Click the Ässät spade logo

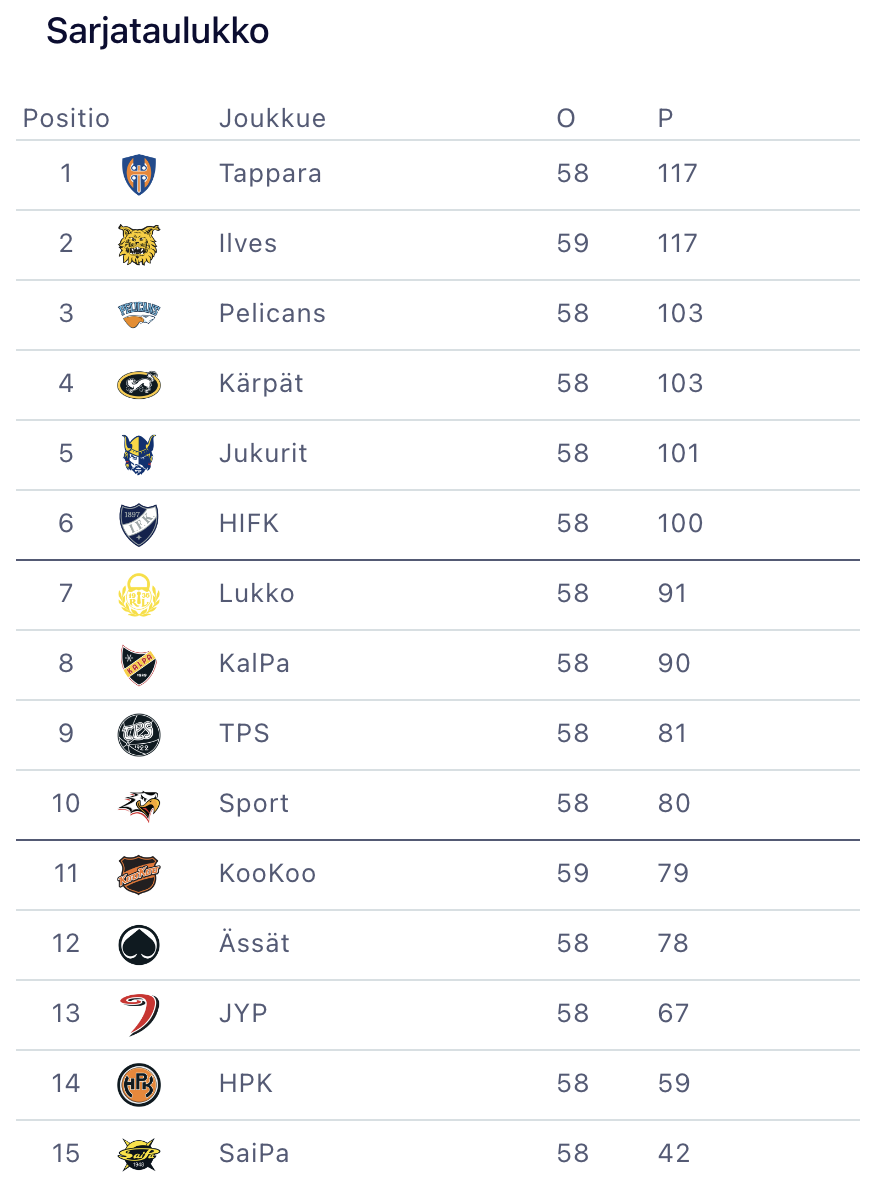pyautogui.click(x=138, y=944)
